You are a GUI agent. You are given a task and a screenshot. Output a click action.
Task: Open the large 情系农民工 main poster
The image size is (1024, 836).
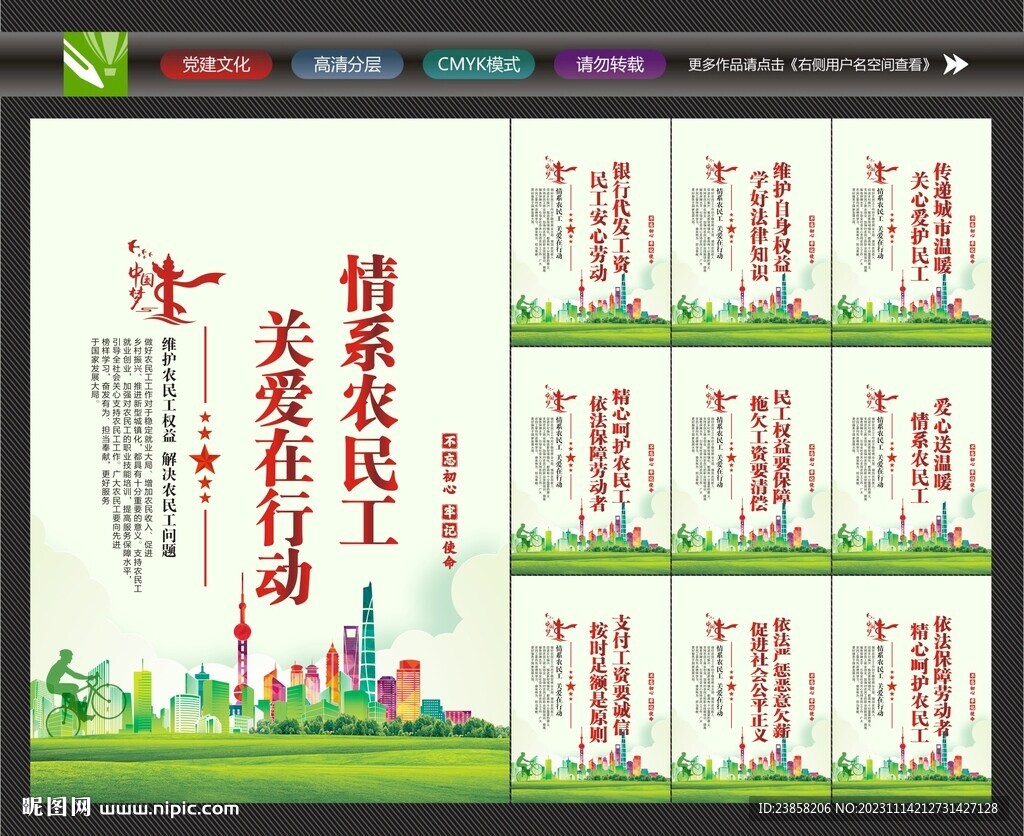pos(269,460)
